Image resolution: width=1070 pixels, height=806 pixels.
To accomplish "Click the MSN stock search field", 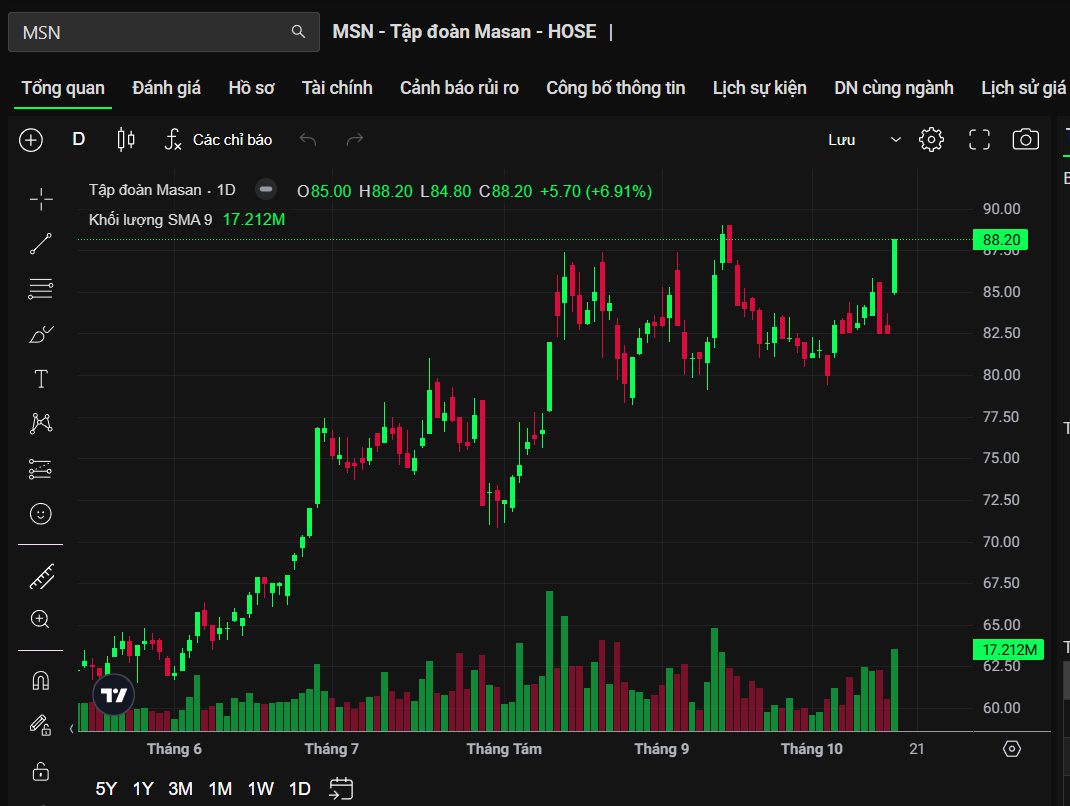I will click(x=150, y=32).
